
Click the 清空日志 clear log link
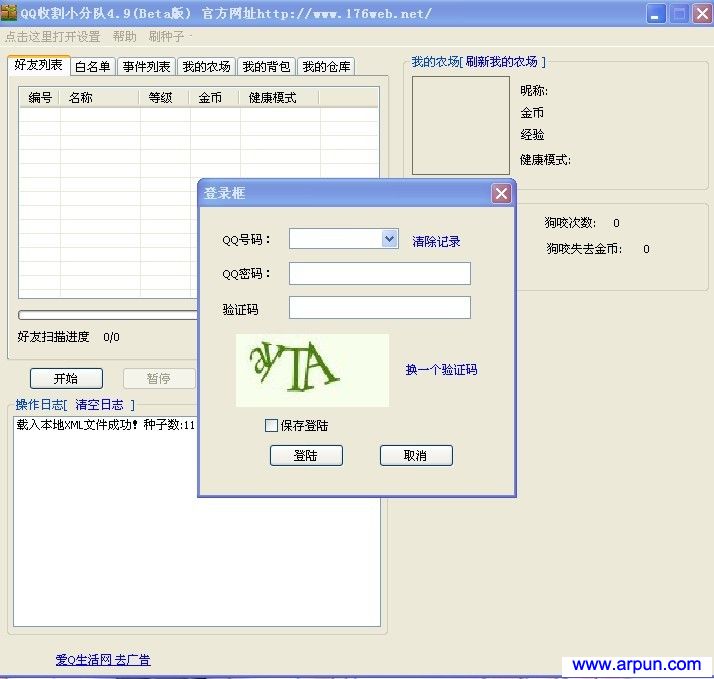point(99,404)
